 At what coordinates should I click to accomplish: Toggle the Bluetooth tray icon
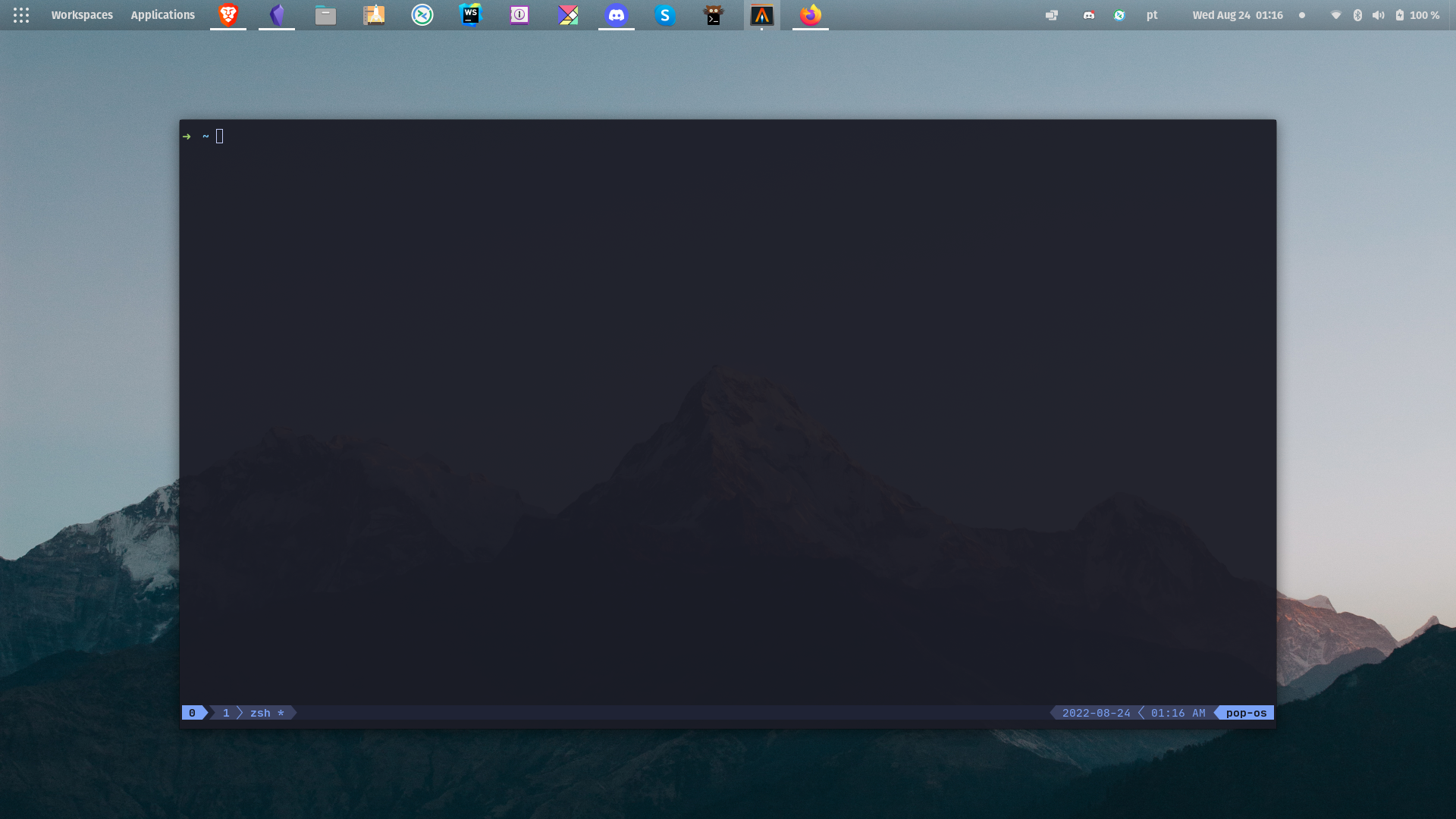coord(1357,14)
